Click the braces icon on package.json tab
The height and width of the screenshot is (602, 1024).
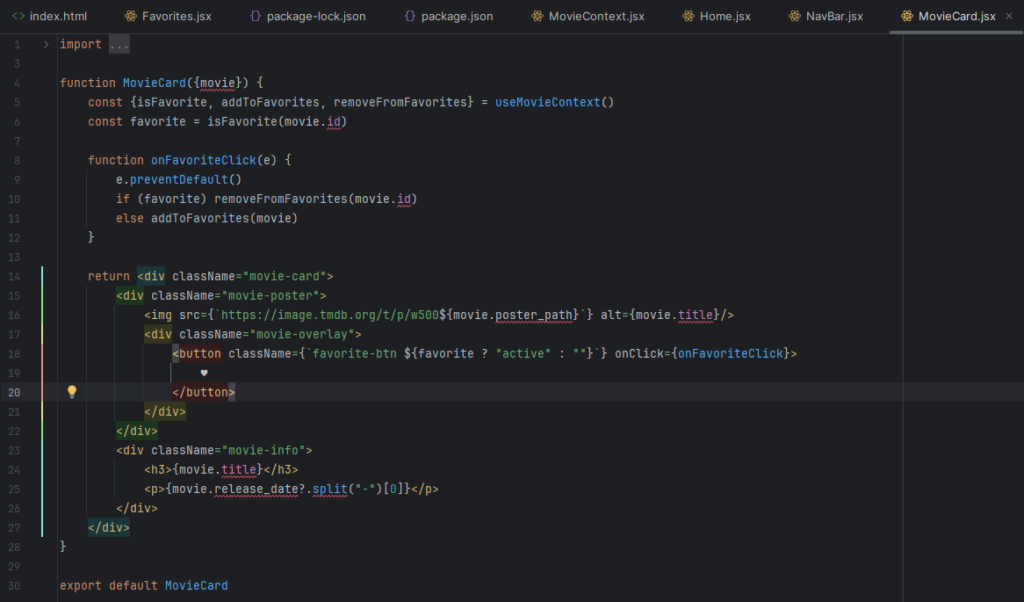410,17
